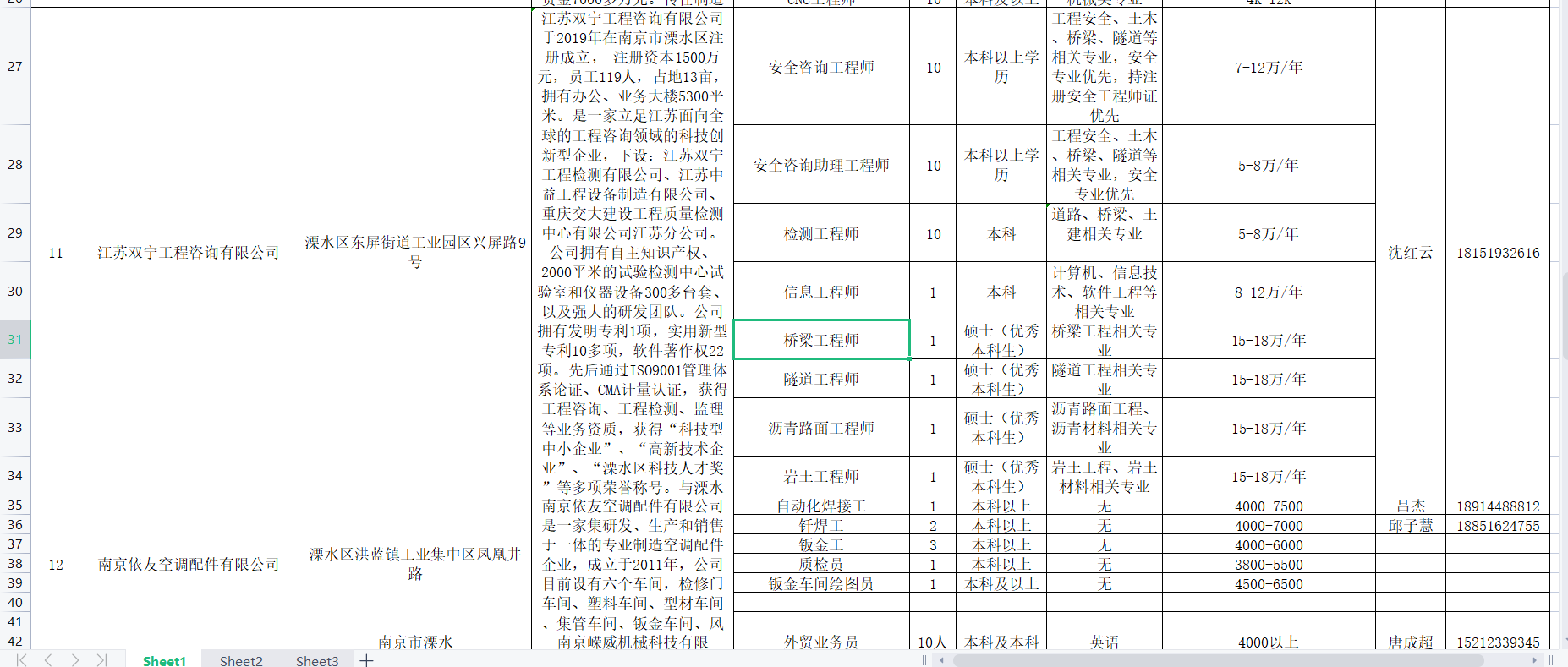The image size is (1568, 667).
Task: Add a new sheet with plus icon
Action: coord(366,660)
